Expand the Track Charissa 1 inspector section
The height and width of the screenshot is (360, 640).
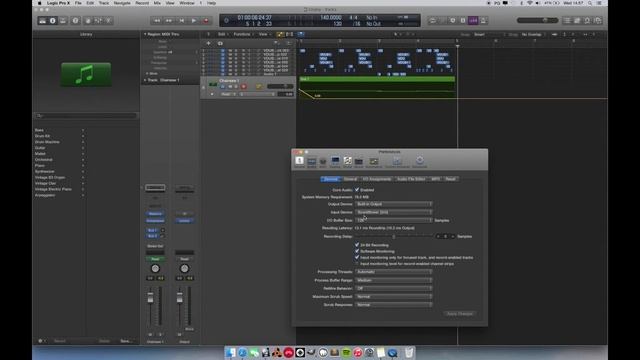click(x=145, y=80)
